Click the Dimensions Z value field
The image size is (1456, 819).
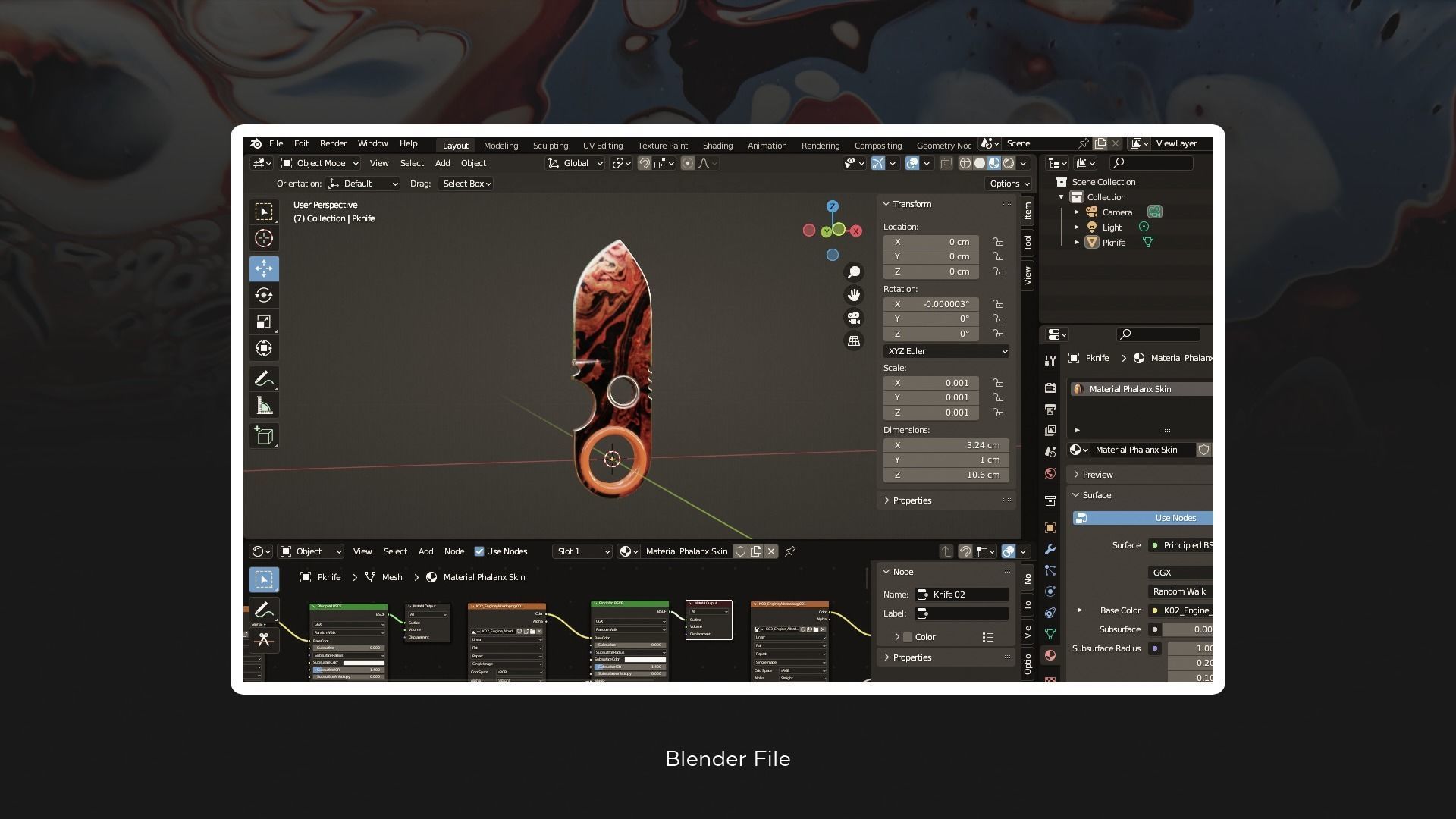[x=946, y=475]
